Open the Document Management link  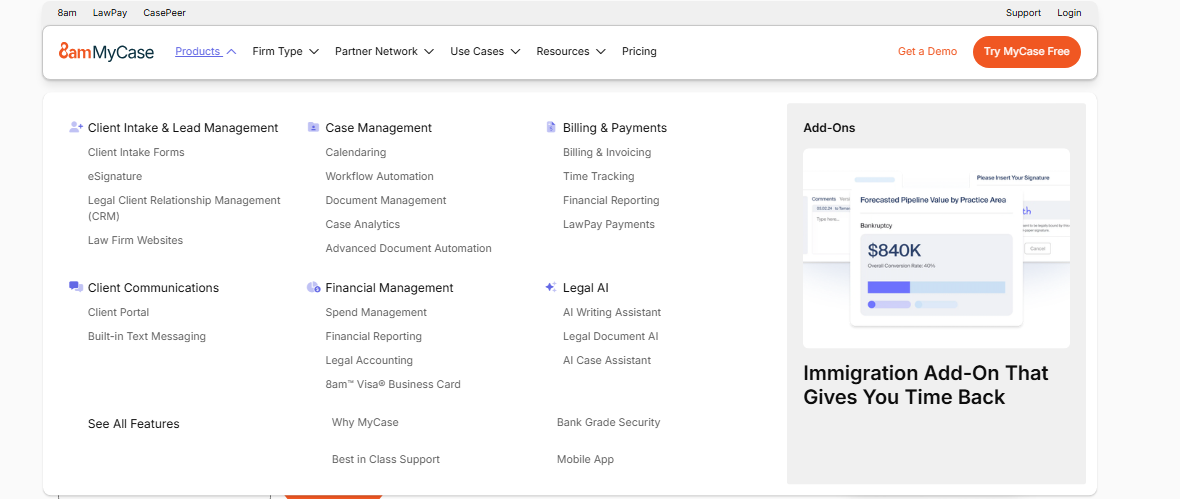[x=386, y=200]
